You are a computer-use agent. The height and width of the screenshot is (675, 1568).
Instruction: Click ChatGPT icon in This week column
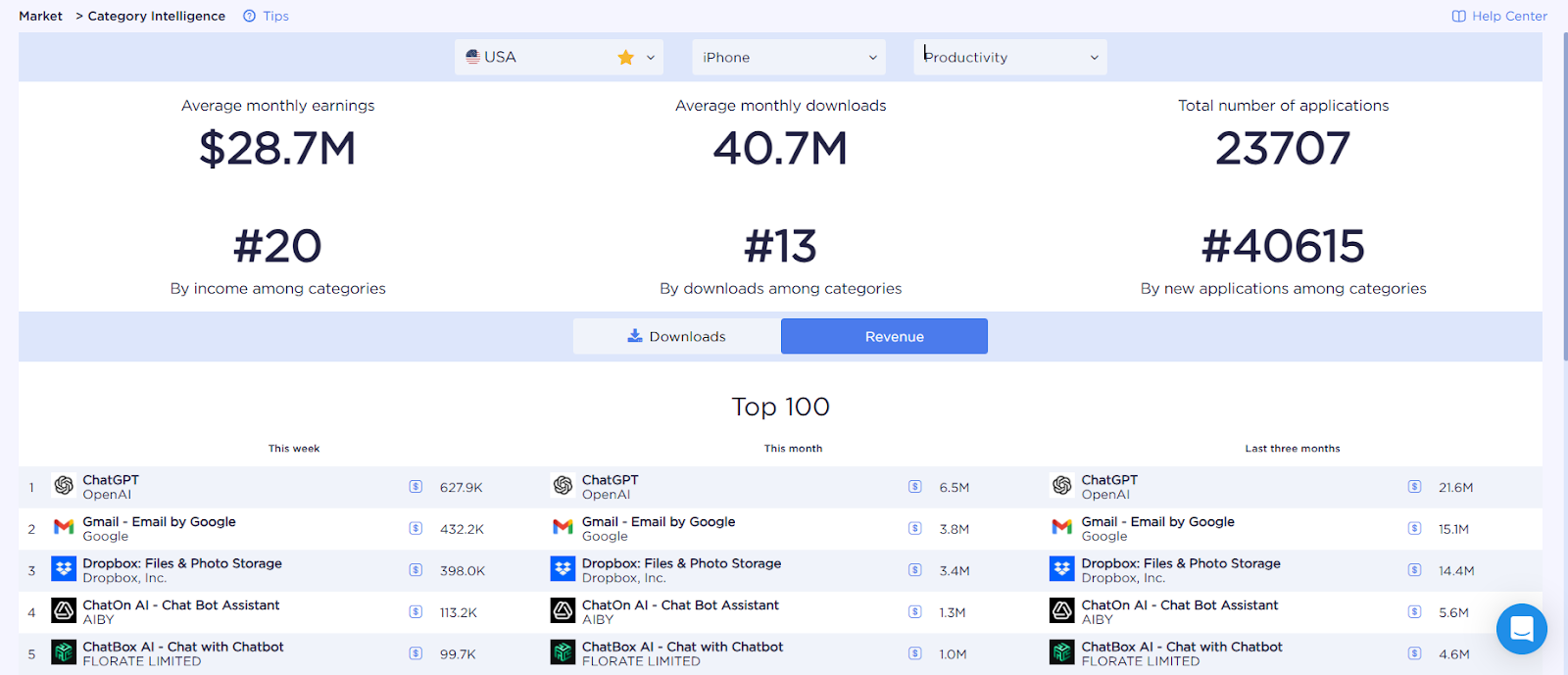coord(64,486)
